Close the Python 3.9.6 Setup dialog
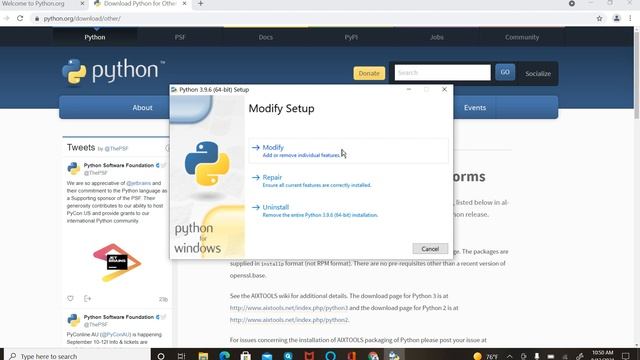640x360 pixels. click(x=444, y=89)
